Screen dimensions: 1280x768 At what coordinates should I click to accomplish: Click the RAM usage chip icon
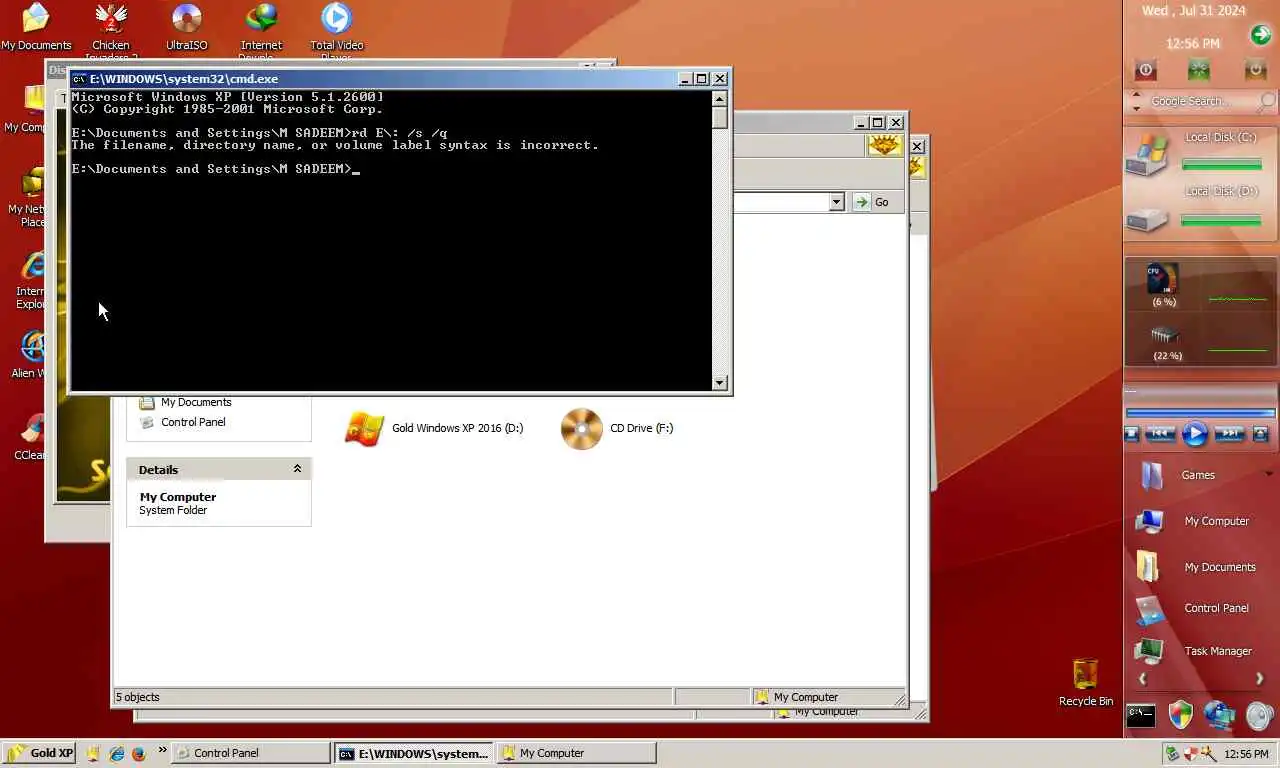point(1166,335)
